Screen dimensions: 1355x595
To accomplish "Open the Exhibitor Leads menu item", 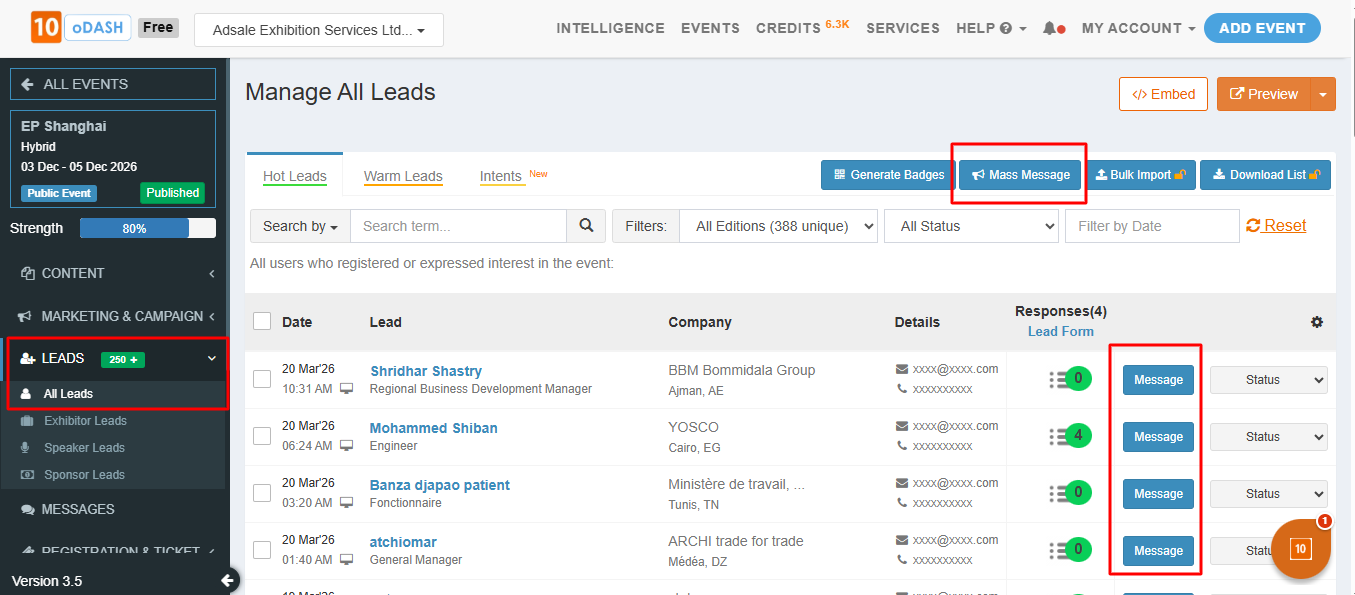I will point(85,421).
